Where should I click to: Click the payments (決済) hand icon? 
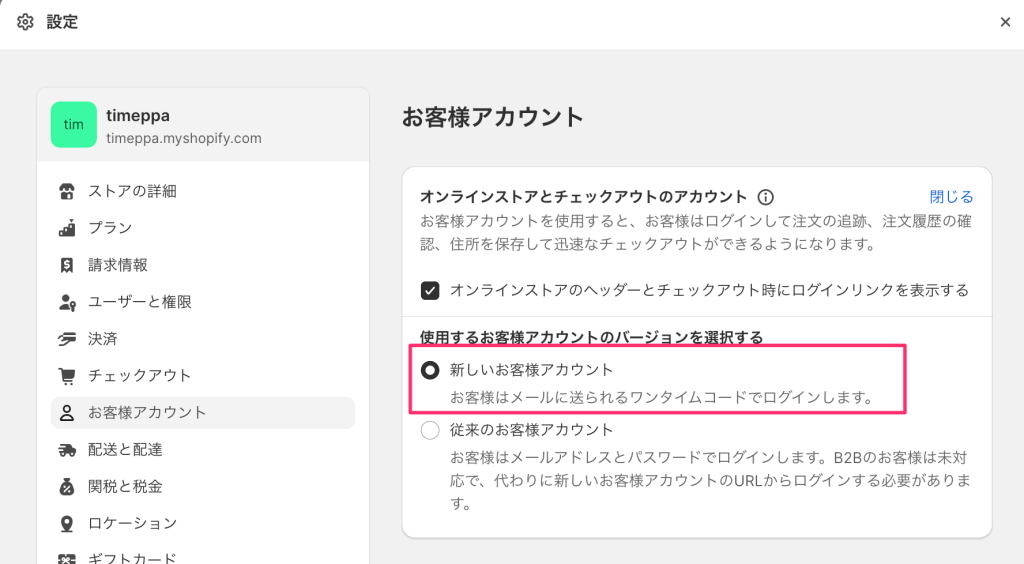(67, 339)
